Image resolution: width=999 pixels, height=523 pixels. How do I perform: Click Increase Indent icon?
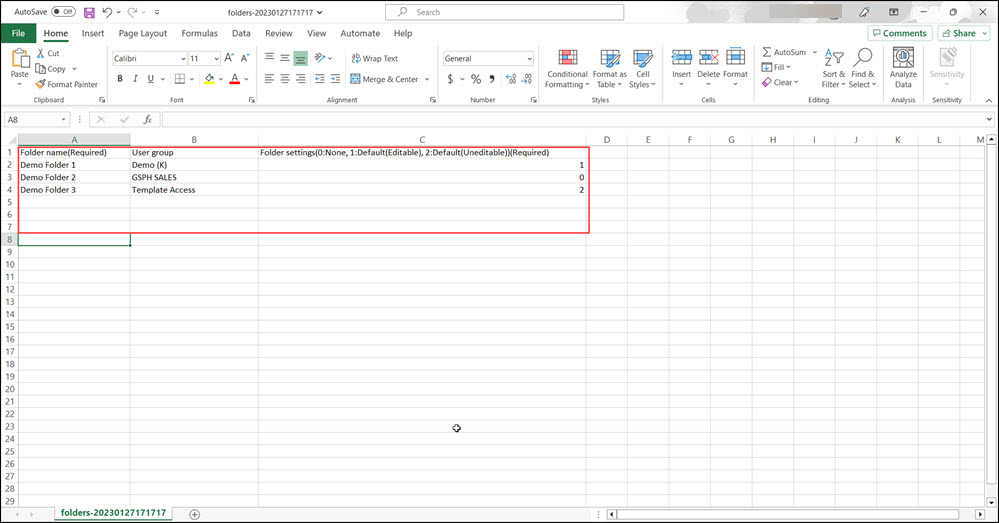[336, 79]
